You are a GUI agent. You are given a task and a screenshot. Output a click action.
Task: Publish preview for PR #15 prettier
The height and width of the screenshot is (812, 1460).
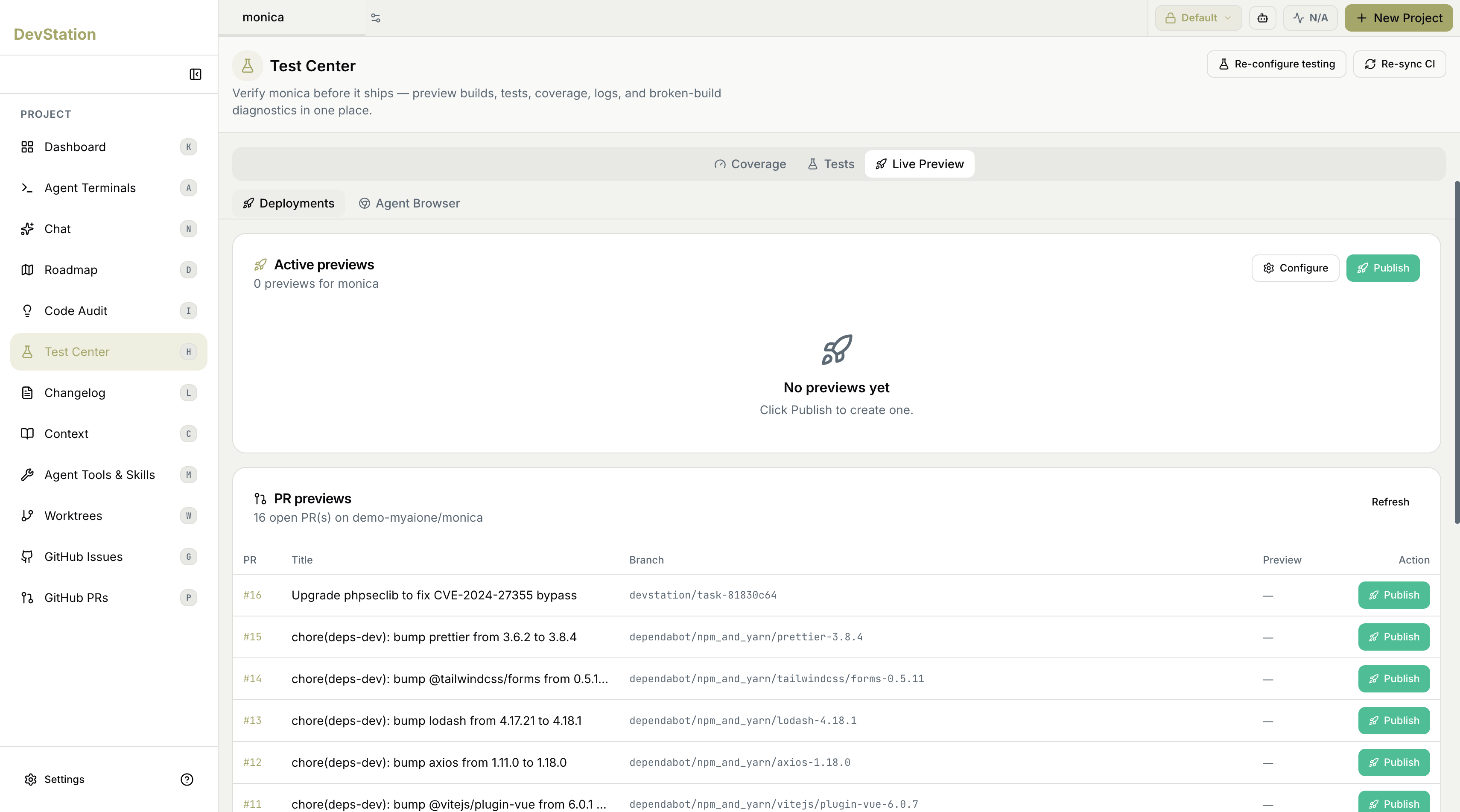(x=1394, y=637)
